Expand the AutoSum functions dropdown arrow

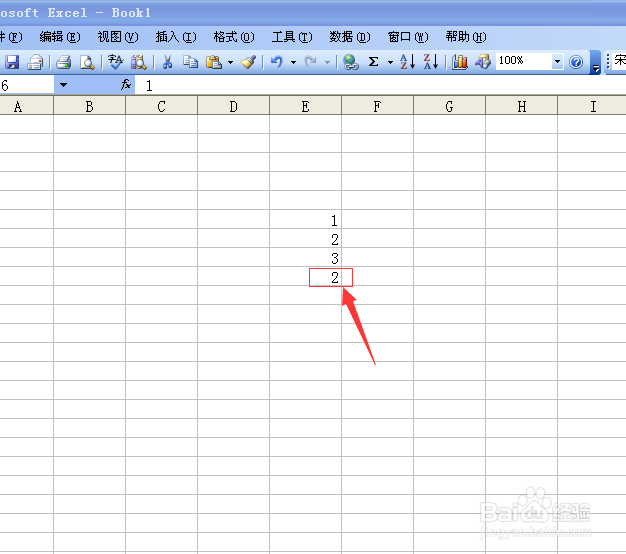(x=390, y=62)
